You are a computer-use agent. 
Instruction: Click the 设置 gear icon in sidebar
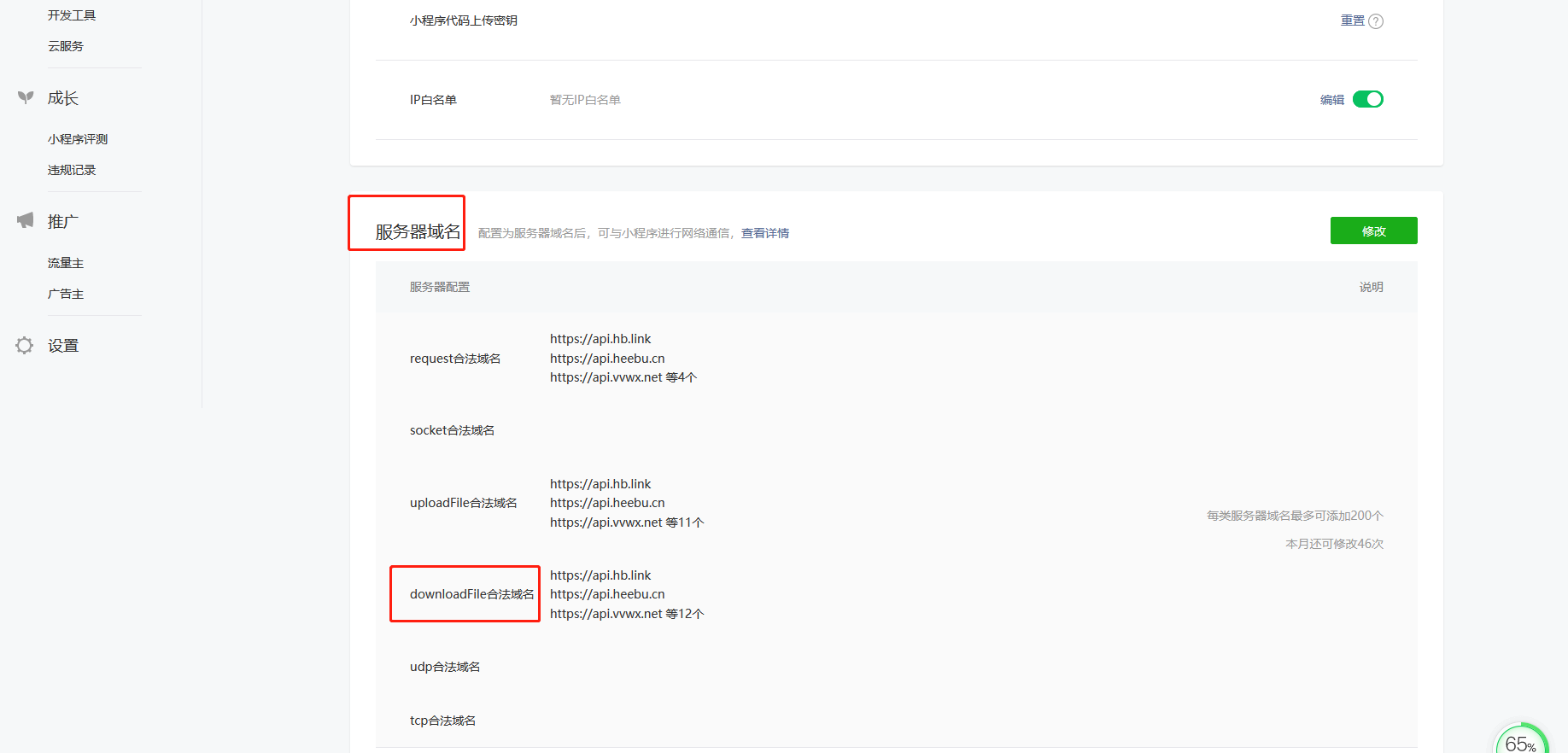click(25, 345)
